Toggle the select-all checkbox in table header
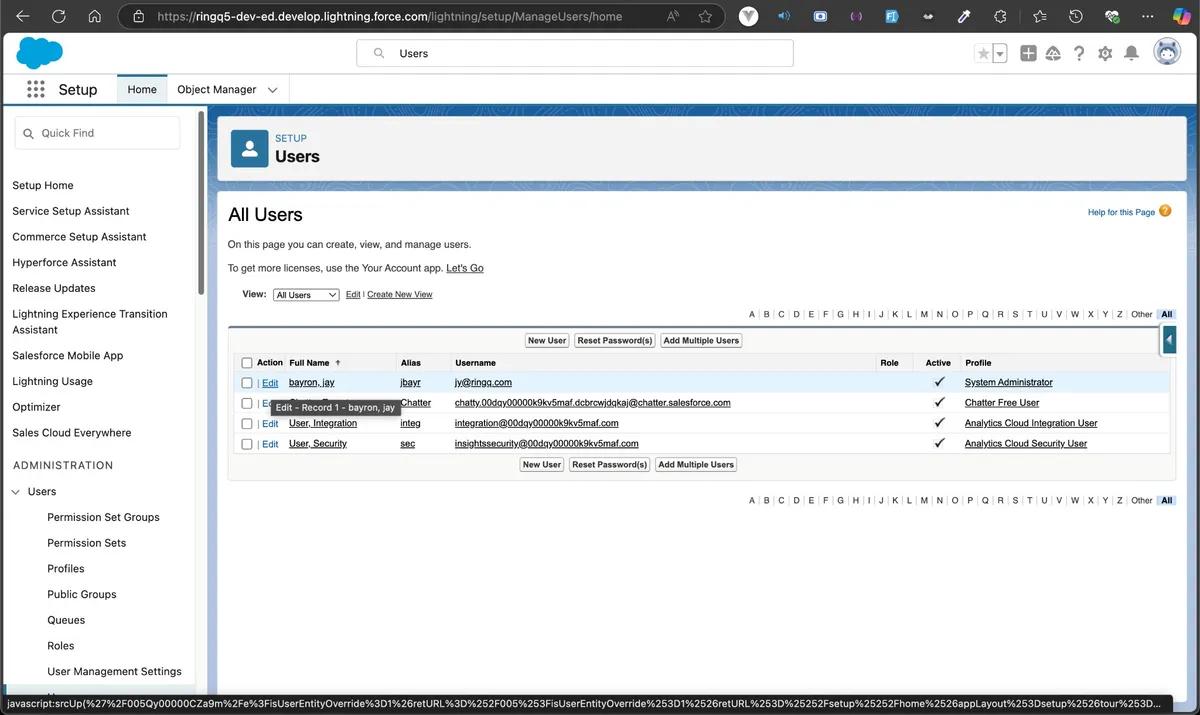The image size is (1200, 715). pyautogui.click(x=247, y=363)
